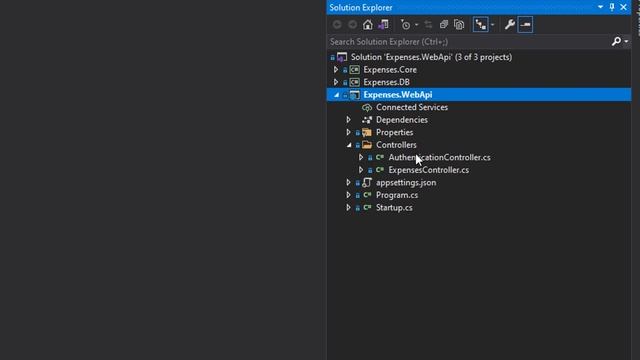The width and height of the screenshot is (640, 360).
Task: Select the Expenses.Core project label
Action: [390, 70]
